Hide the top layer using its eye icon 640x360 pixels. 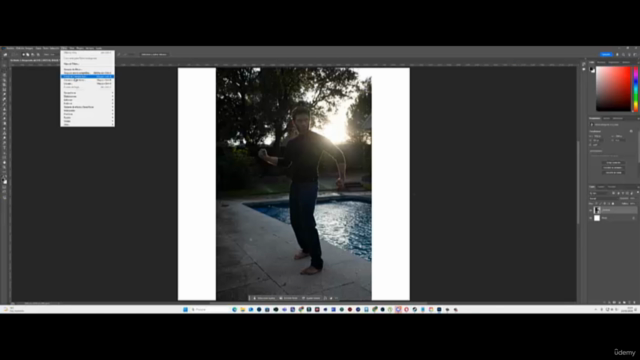click(x=590, y=210)
